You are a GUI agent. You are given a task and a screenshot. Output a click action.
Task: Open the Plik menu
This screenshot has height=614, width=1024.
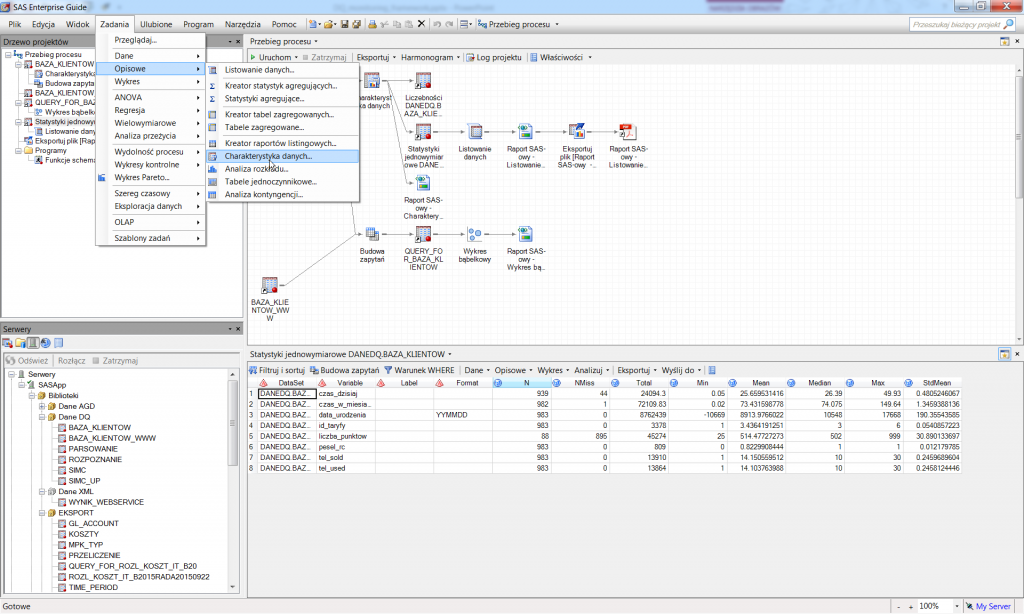pos(15,24)
